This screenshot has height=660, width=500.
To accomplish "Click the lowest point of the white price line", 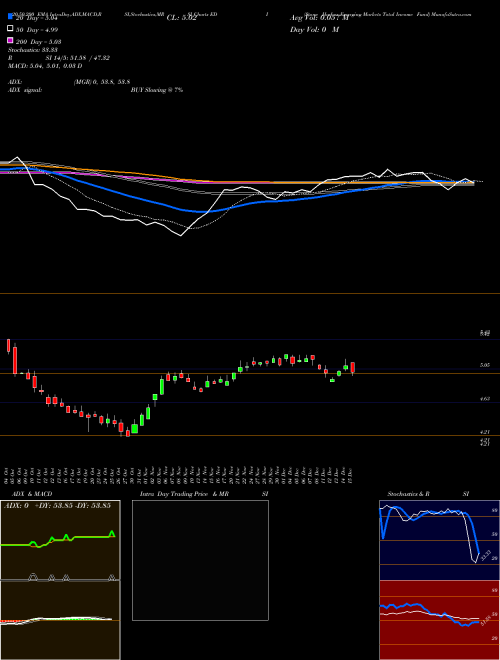I will point(181,236).
